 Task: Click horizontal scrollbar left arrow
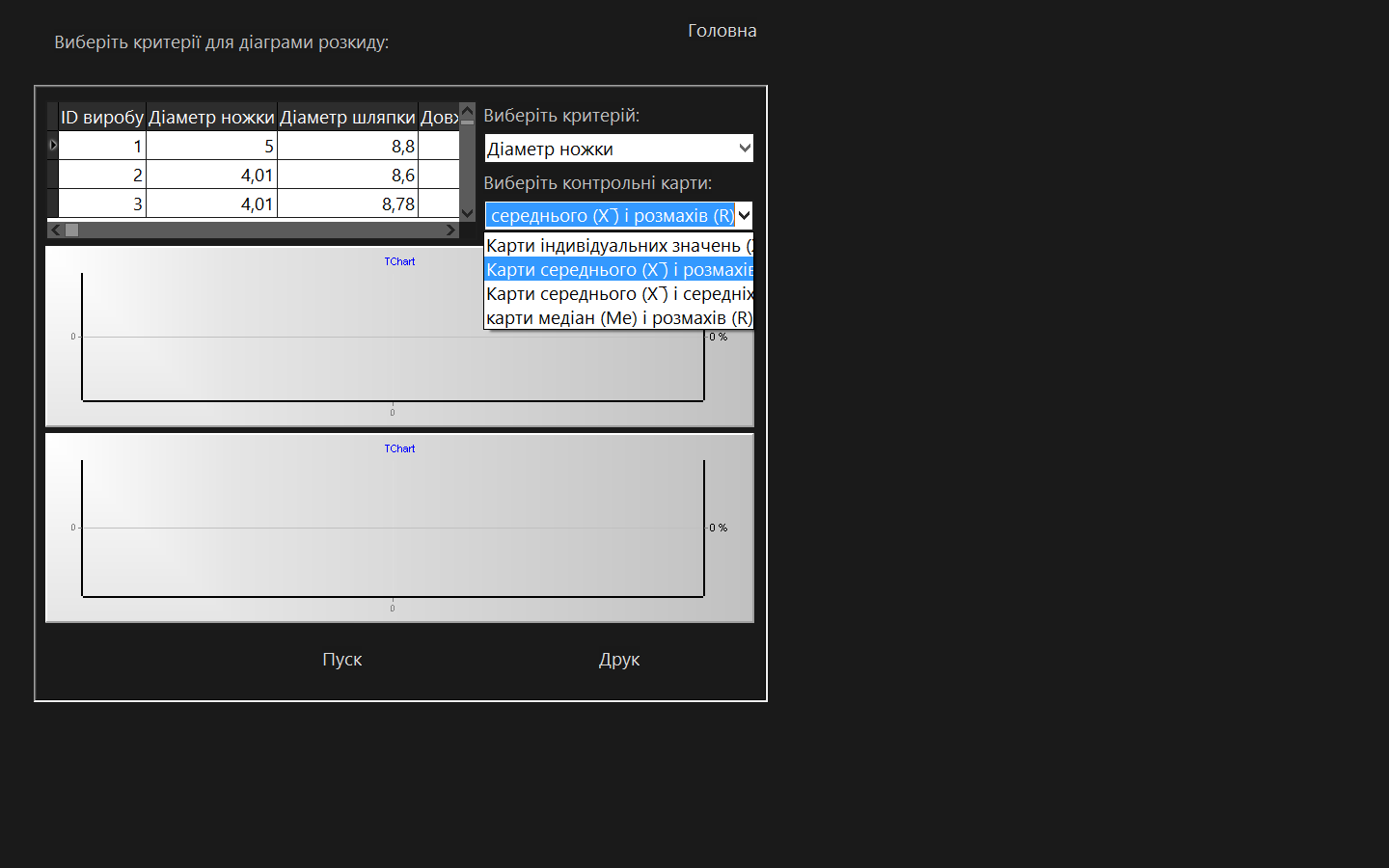point(55,230)
